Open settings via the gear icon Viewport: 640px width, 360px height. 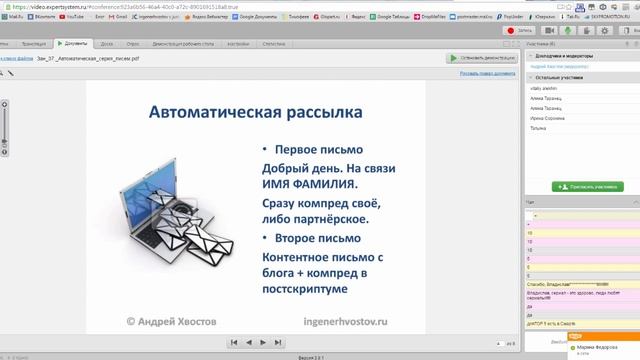pos(604,31)
